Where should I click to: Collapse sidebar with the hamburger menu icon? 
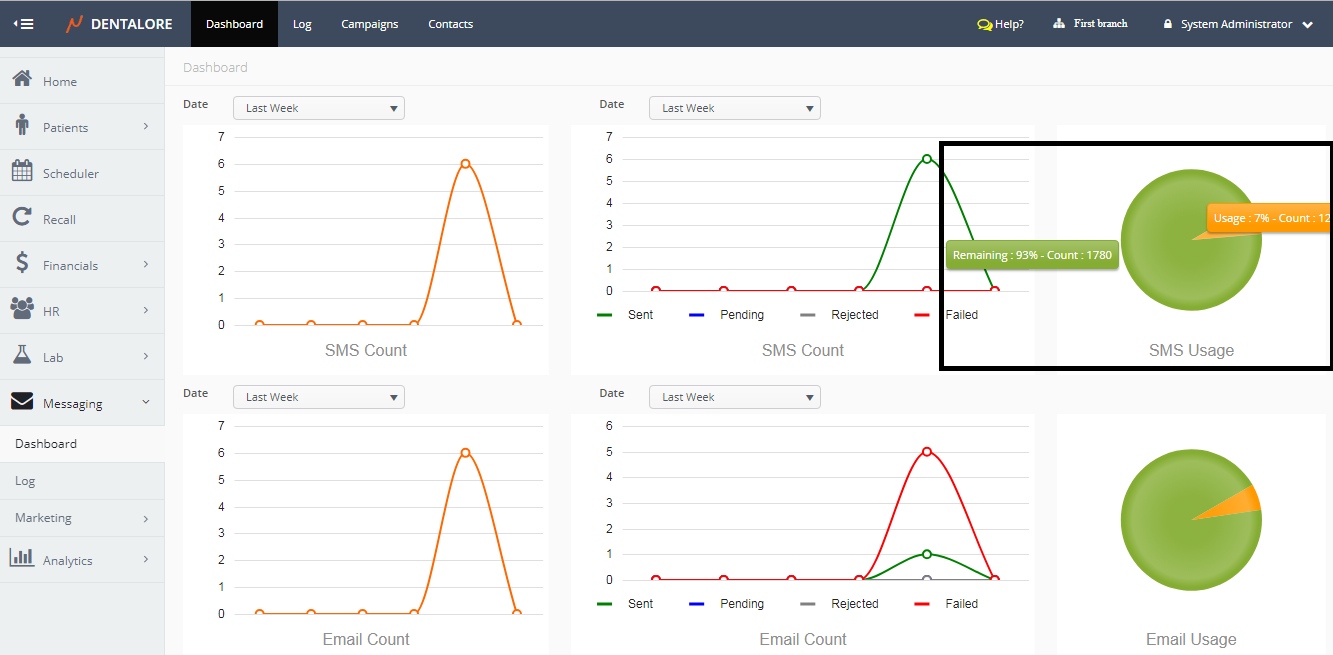point(24,24)
